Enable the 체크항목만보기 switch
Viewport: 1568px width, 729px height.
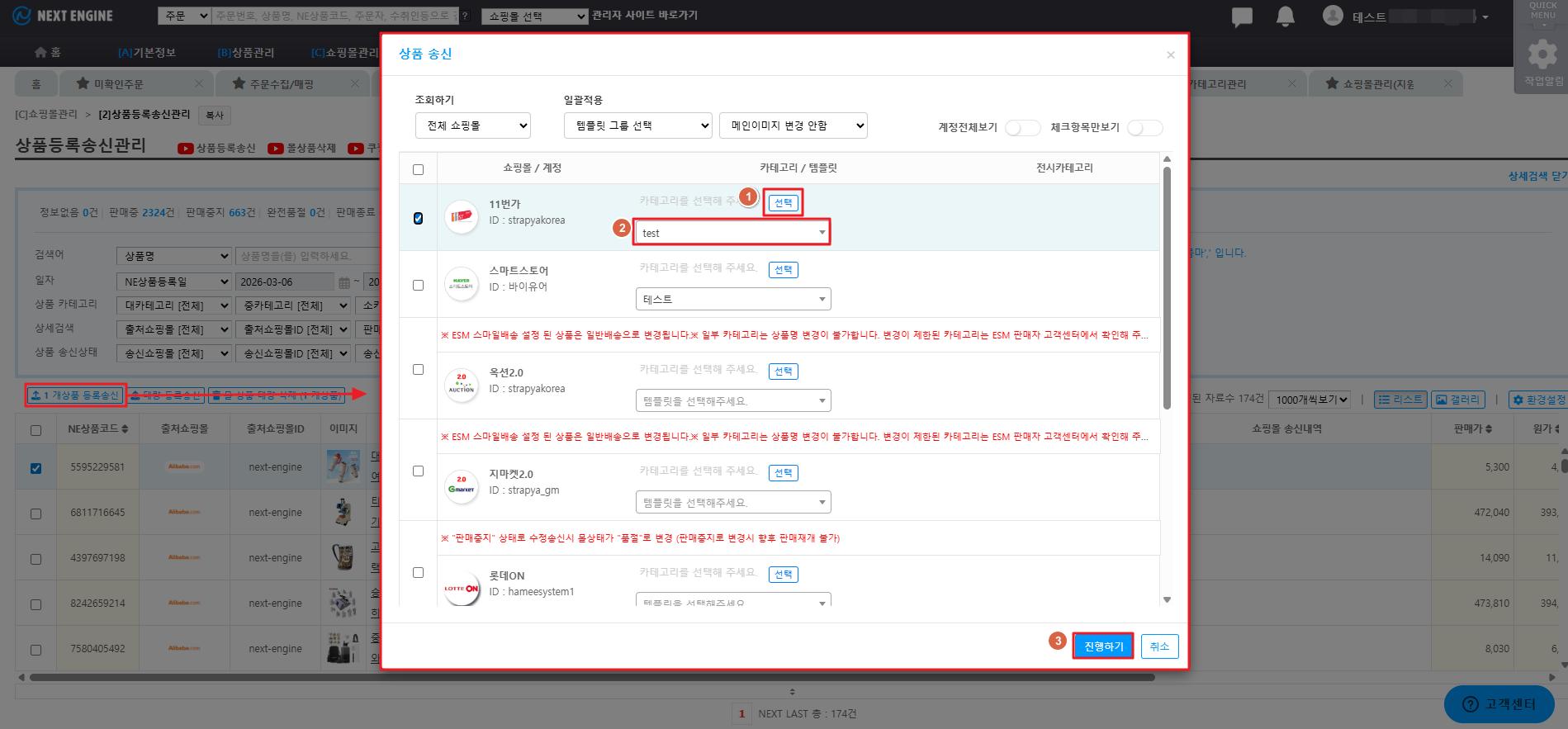(x=1144, y=128)
